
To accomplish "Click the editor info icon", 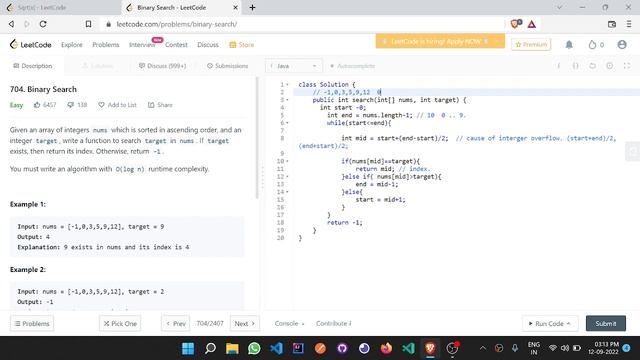I will click(x=558, y=66).
